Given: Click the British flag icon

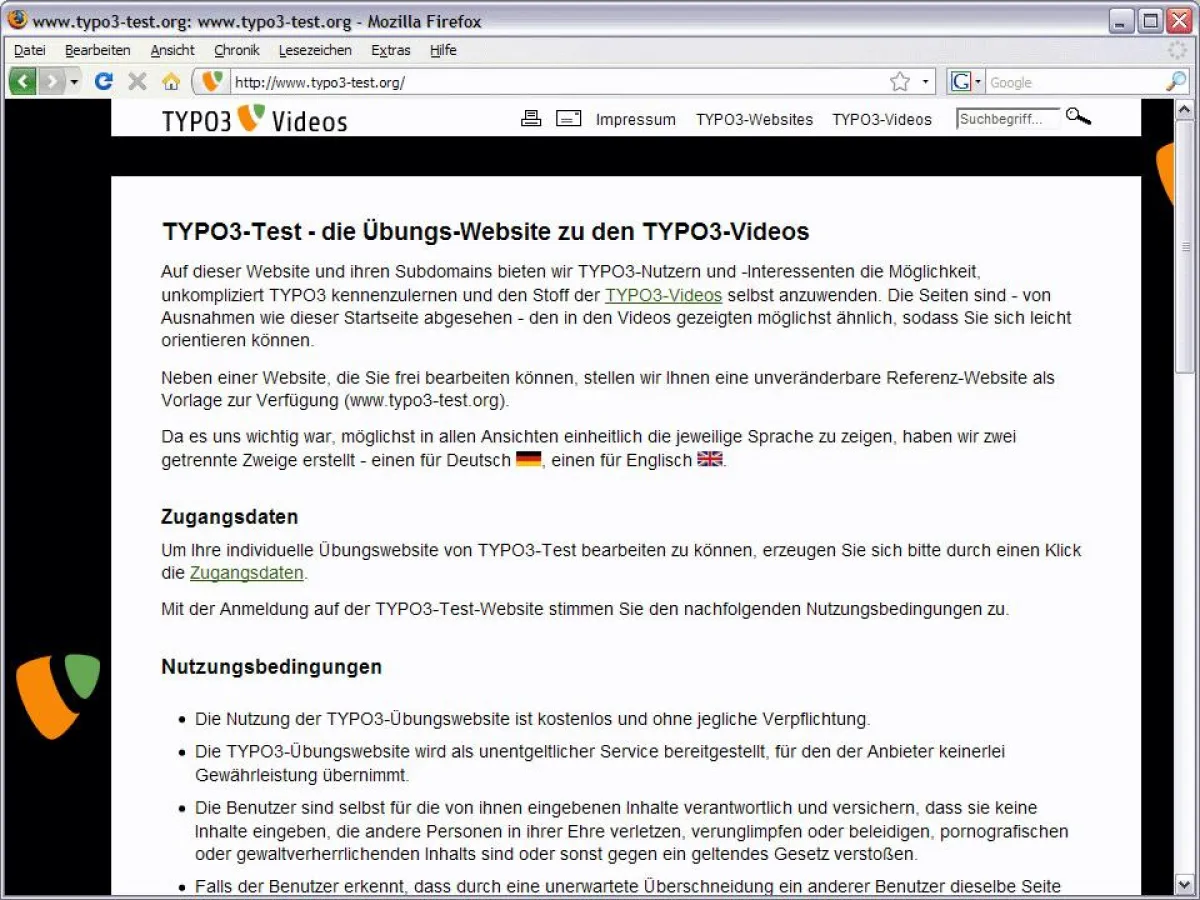Looking at the screenshot, I should (709, 459).
